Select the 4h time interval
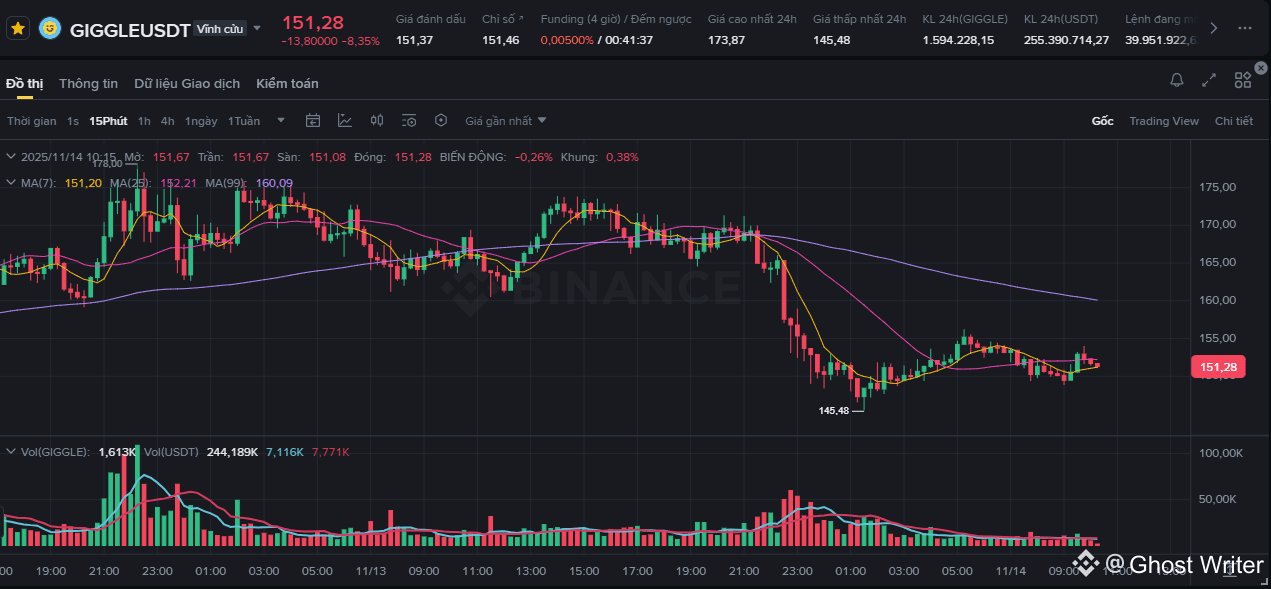The height and width of the screenshot is (589, 1271). (x=167, y=121)
